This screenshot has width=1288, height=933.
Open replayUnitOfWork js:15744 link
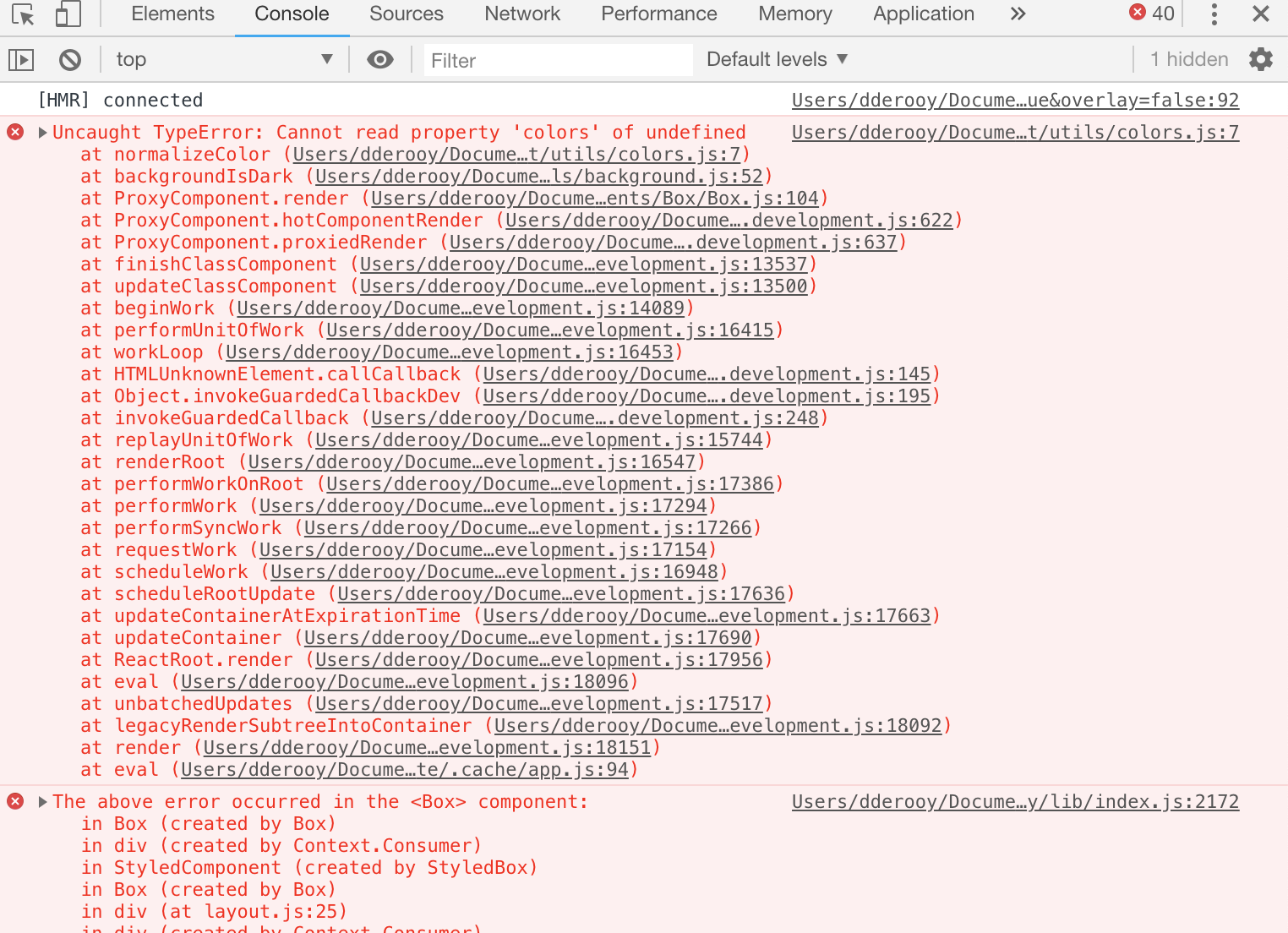point(539,439)
